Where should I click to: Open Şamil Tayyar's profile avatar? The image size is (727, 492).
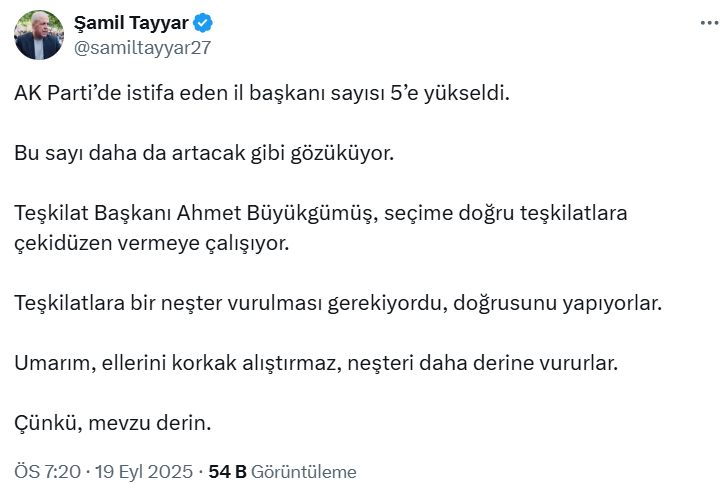[x=39, y=36]
